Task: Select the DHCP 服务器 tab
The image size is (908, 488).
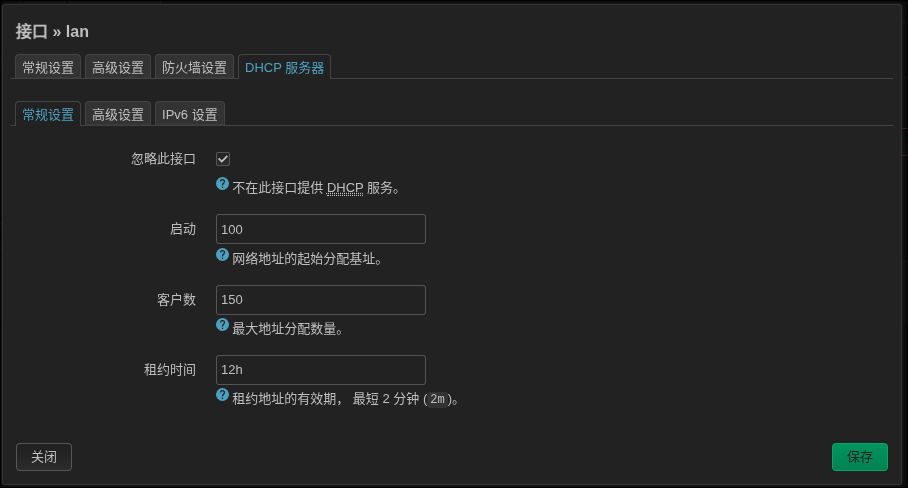Action: pyautogui.click(x=284, y=67)
